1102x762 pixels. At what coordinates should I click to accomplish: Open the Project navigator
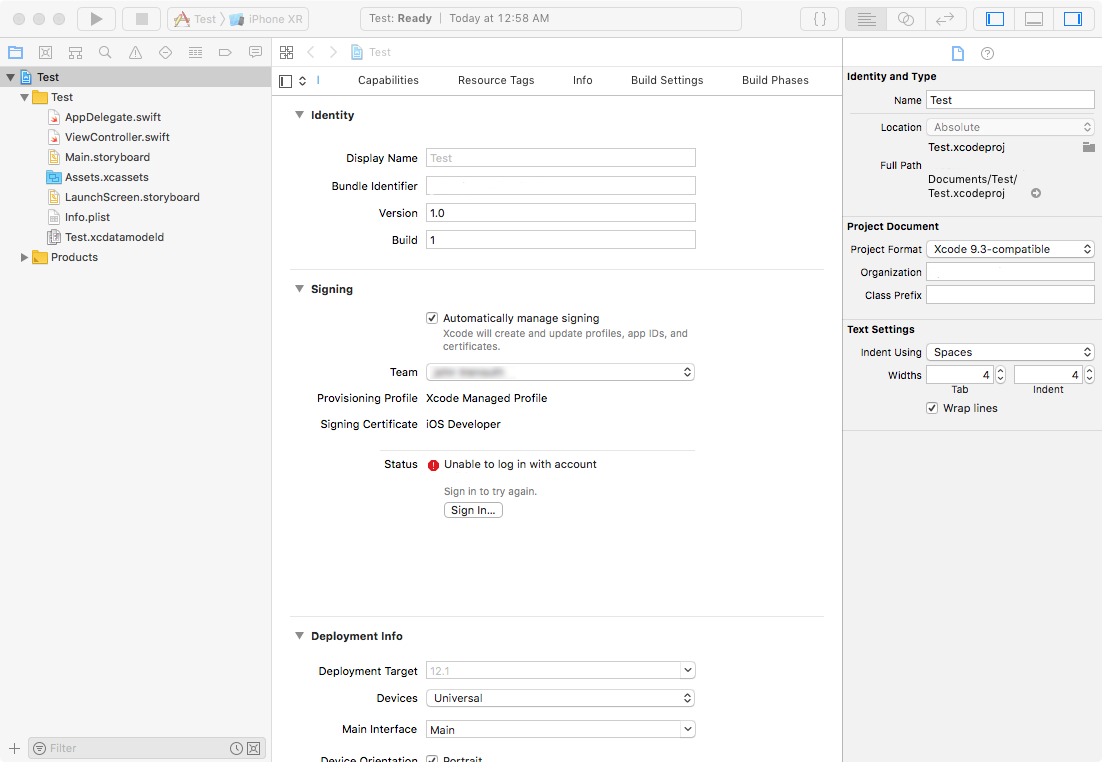coord(15,52)
